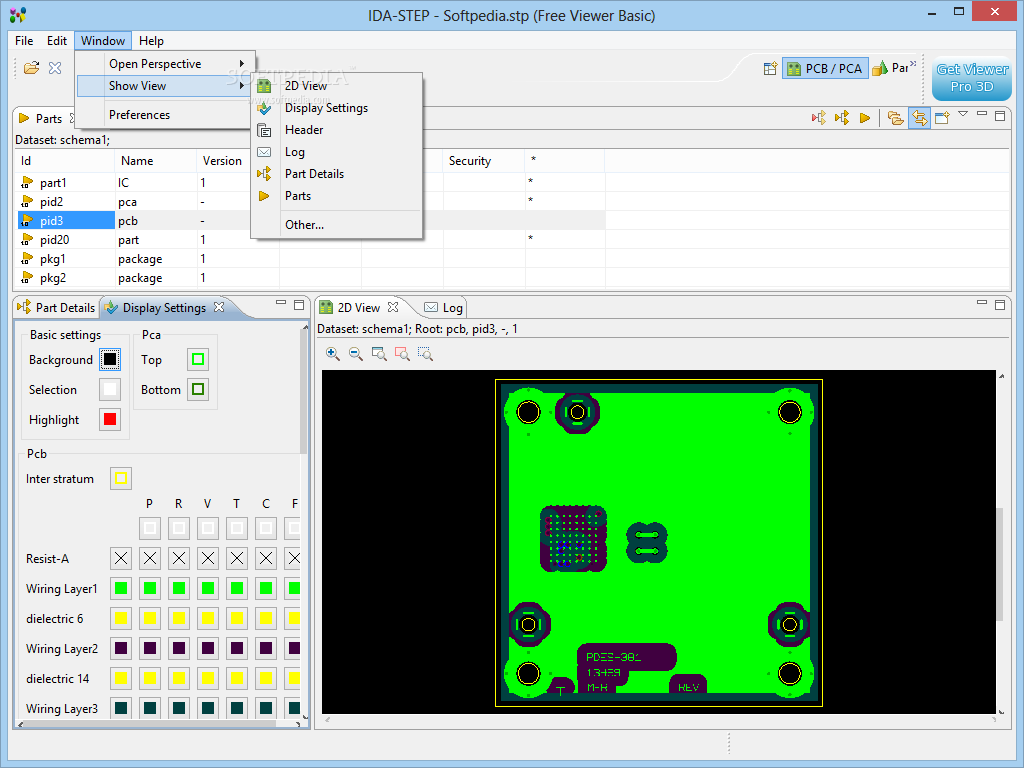Click the close file X toolbar icon

56,67
